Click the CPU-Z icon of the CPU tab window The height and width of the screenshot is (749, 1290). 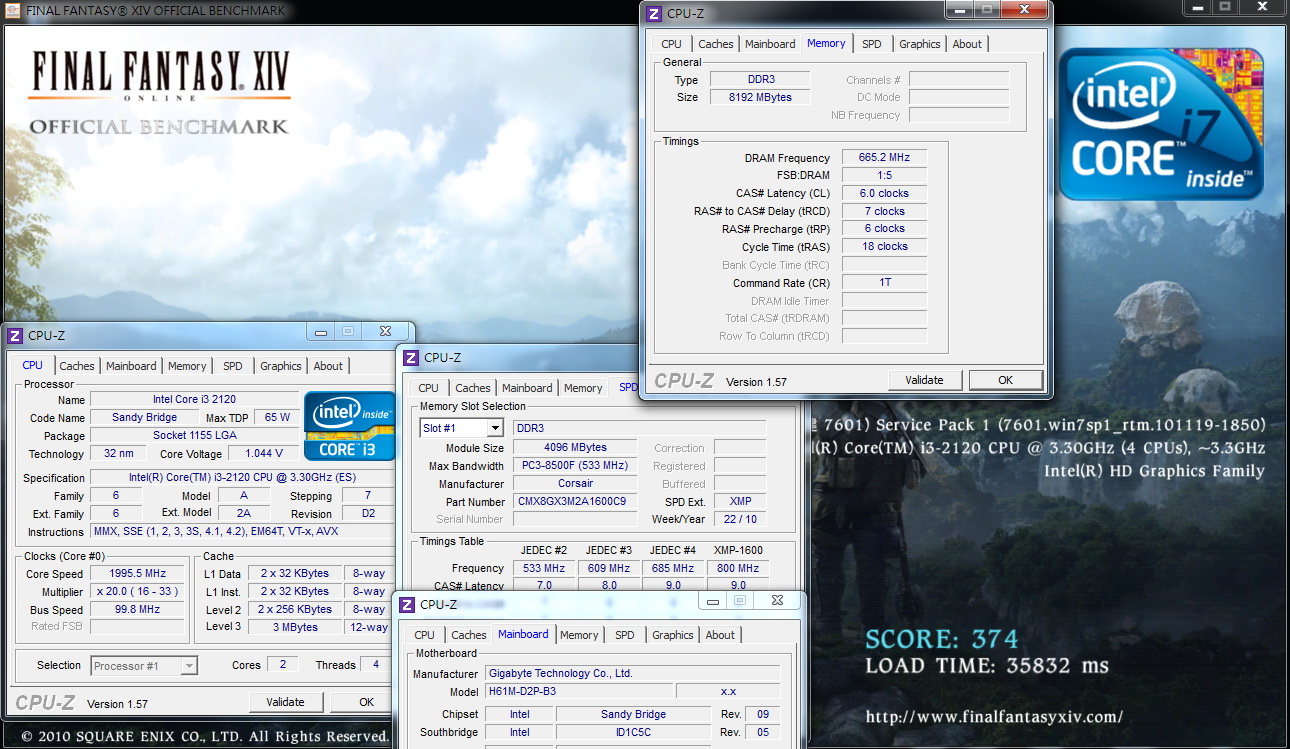coord(15,336)
